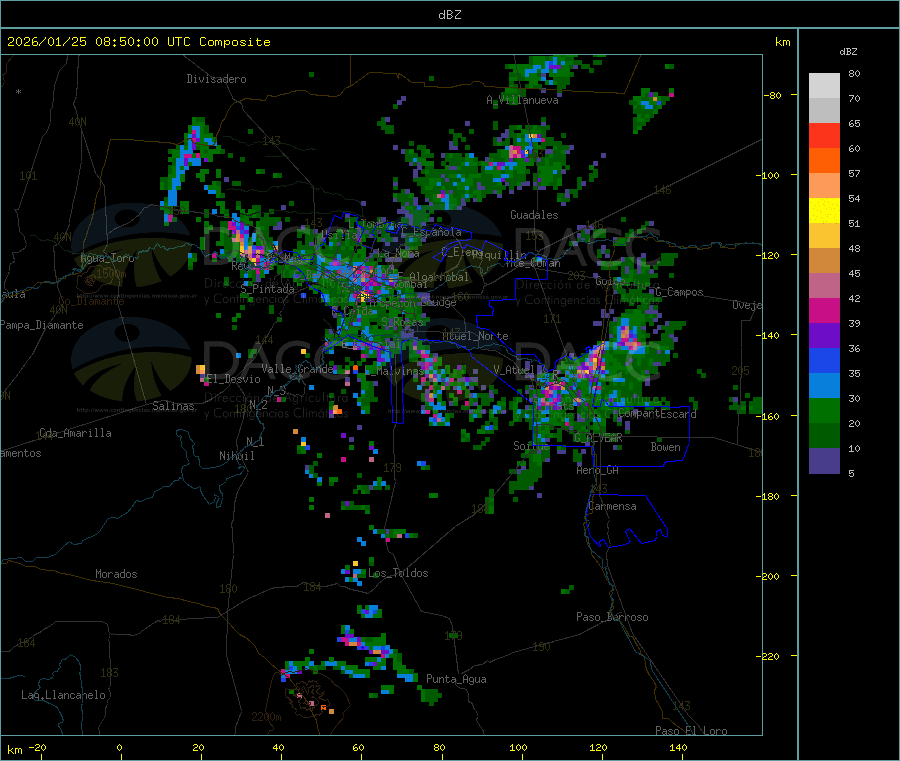Select the 'Guadales' location label

click(534, 215)
